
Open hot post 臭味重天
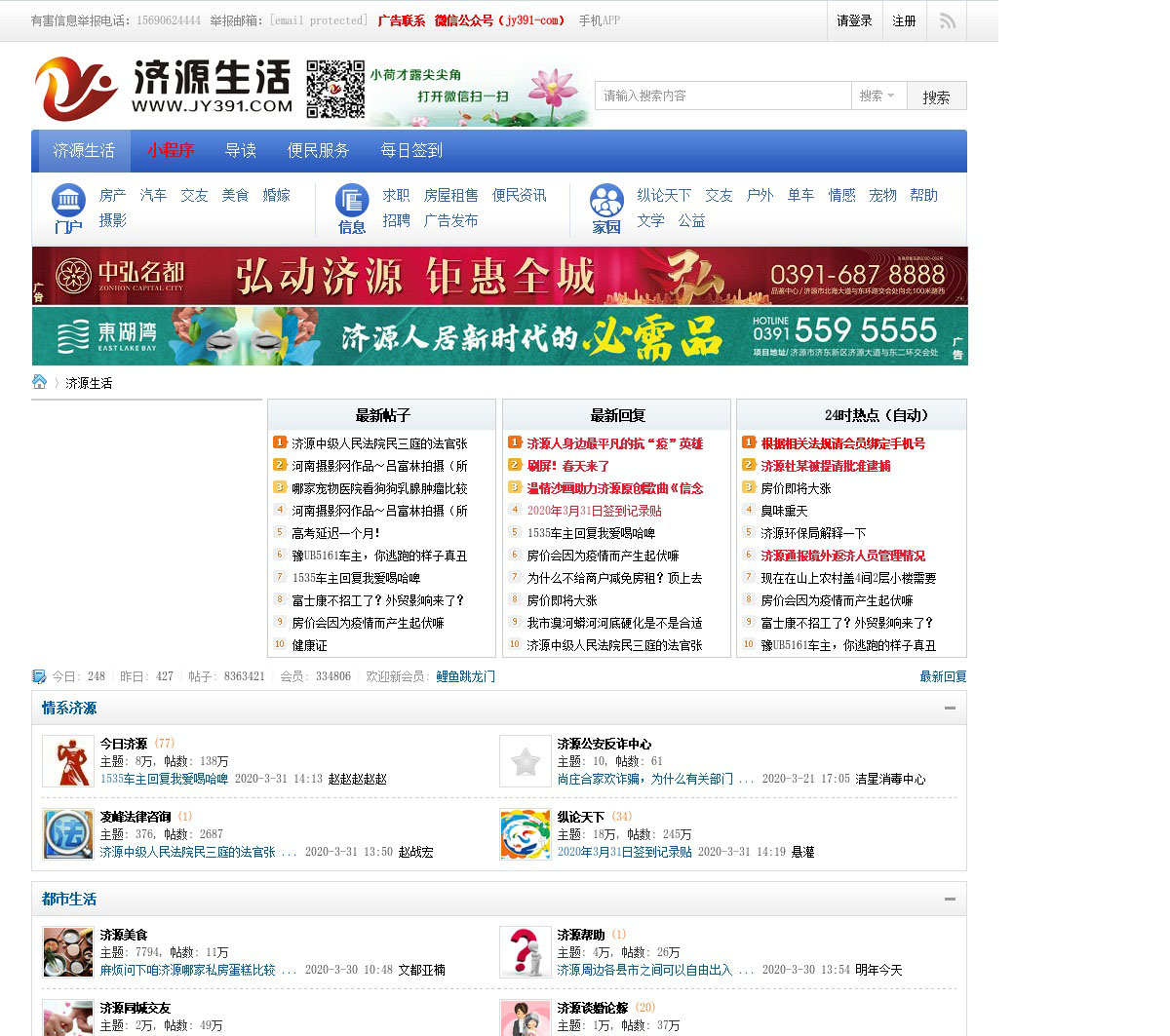pos(784,511)
